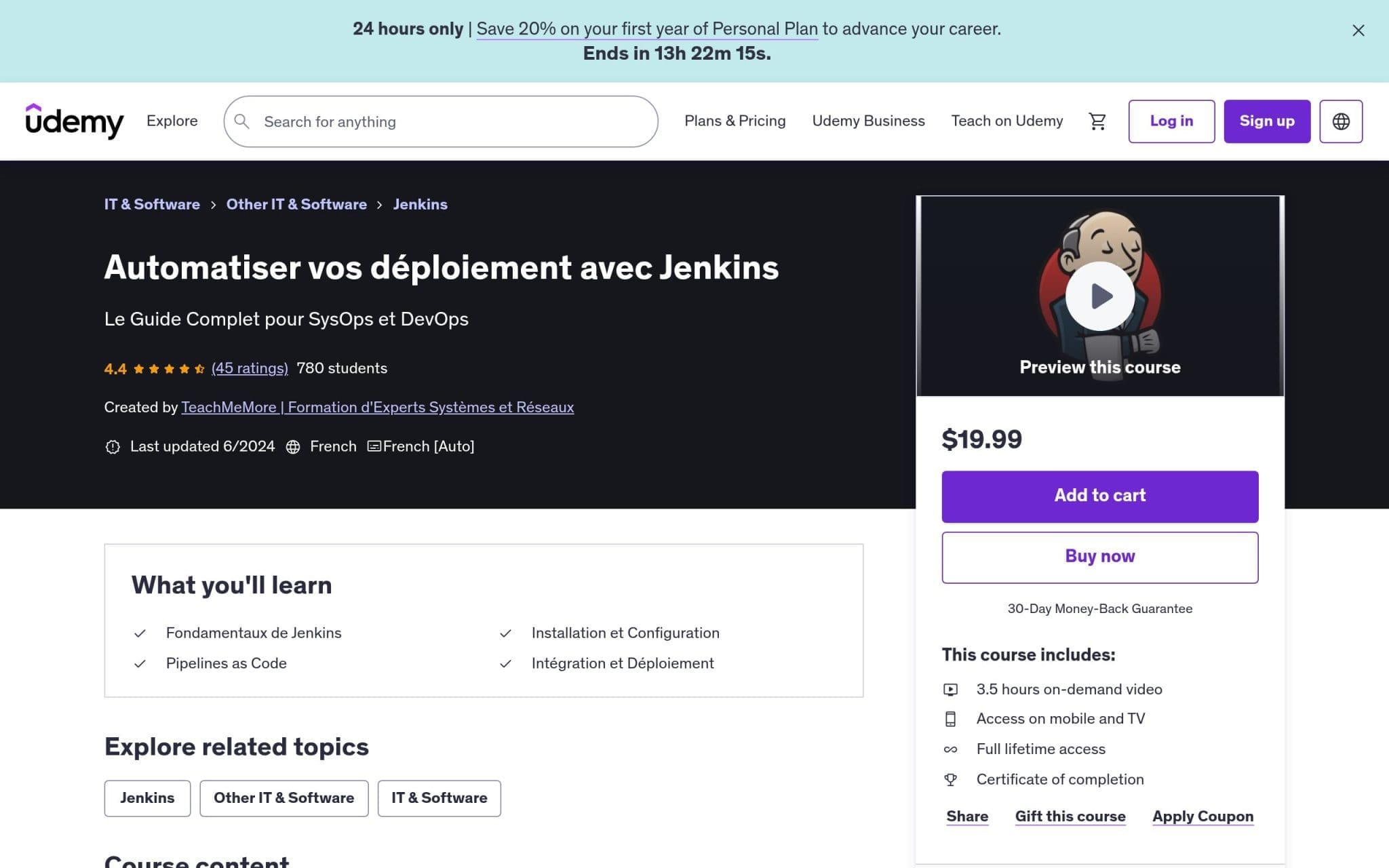Image resolution: width=1389 pixels, height=868 pixels.
Task: Open Udemy Business
Action: pos(868,121)
